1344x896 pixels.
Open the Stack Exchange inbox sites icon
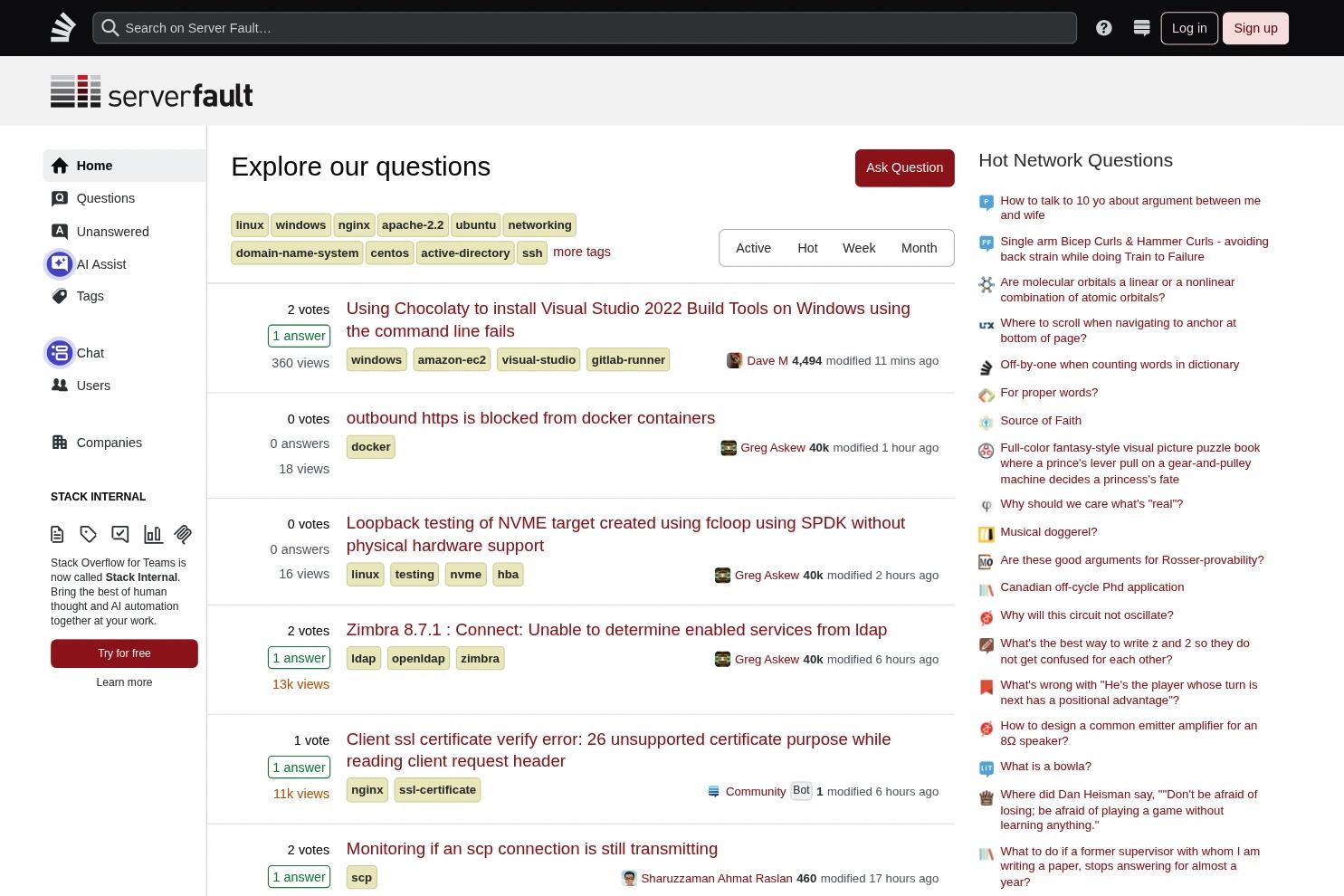click(x=1141, y=28)
